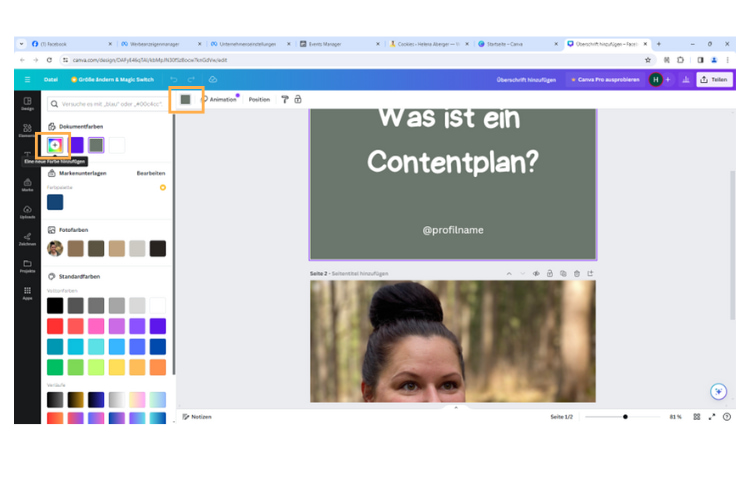Screen dimensions: 750x500
Task: Click the copy style paint roller icon
Action: (285, 99)
